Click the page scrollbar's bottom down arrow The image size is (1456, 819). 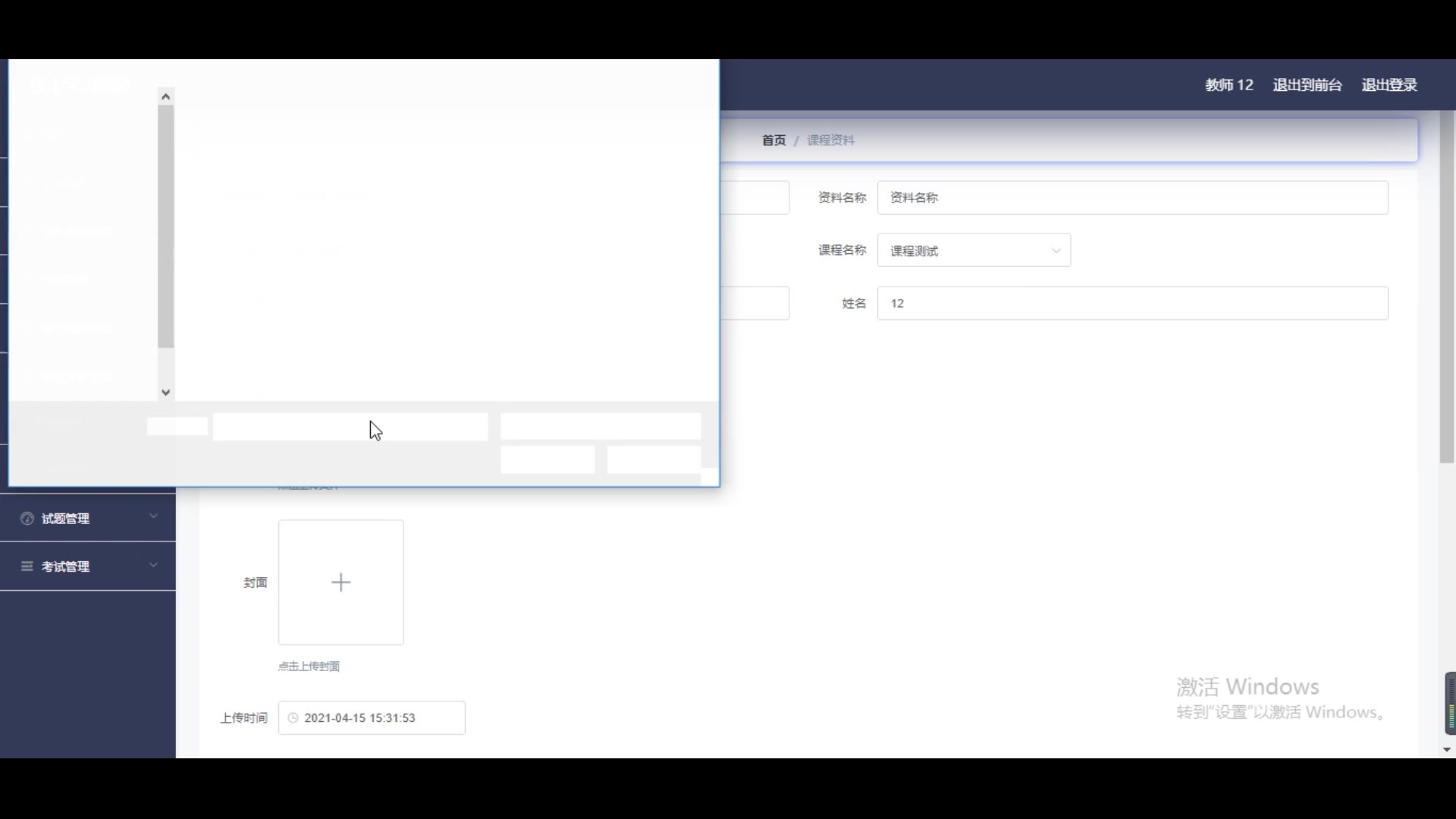tap(1447, 749)
